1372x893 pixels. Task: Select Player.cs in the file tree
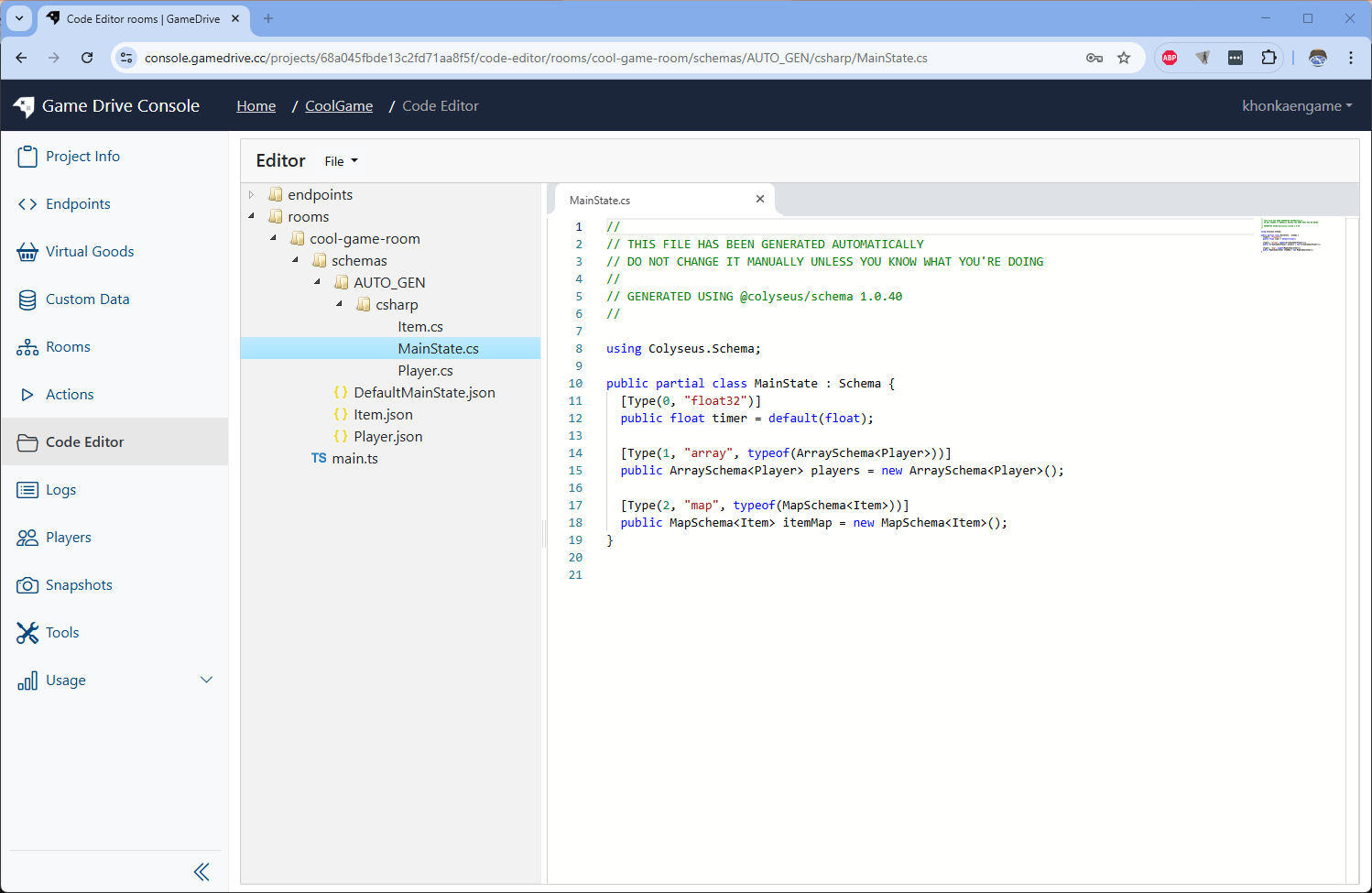point(425,370)
